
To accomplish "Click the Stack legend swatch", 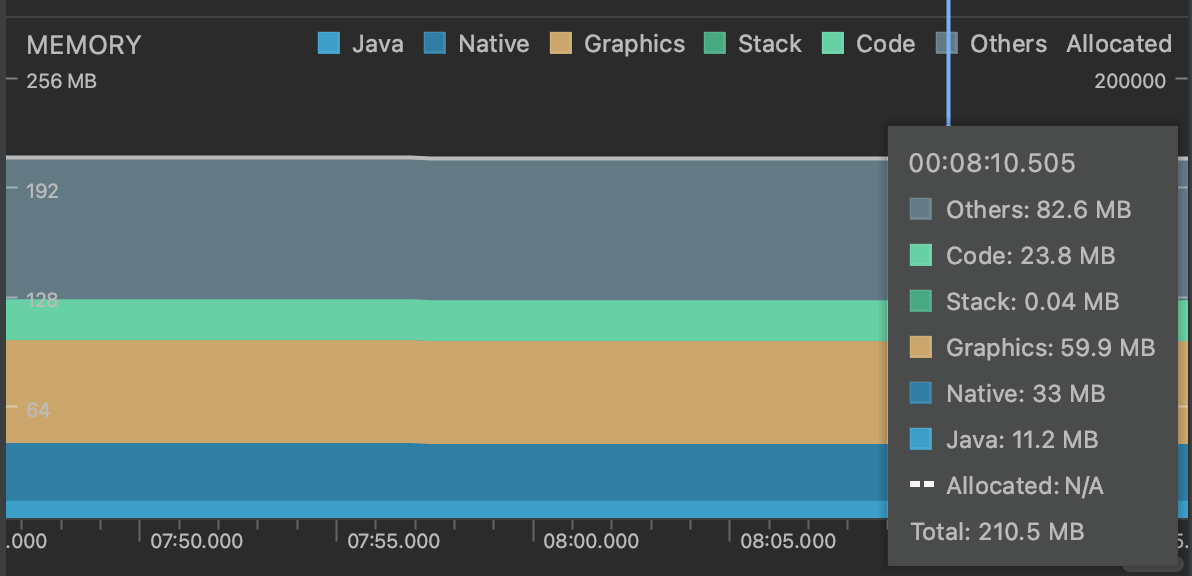I will tap(715, 44).
